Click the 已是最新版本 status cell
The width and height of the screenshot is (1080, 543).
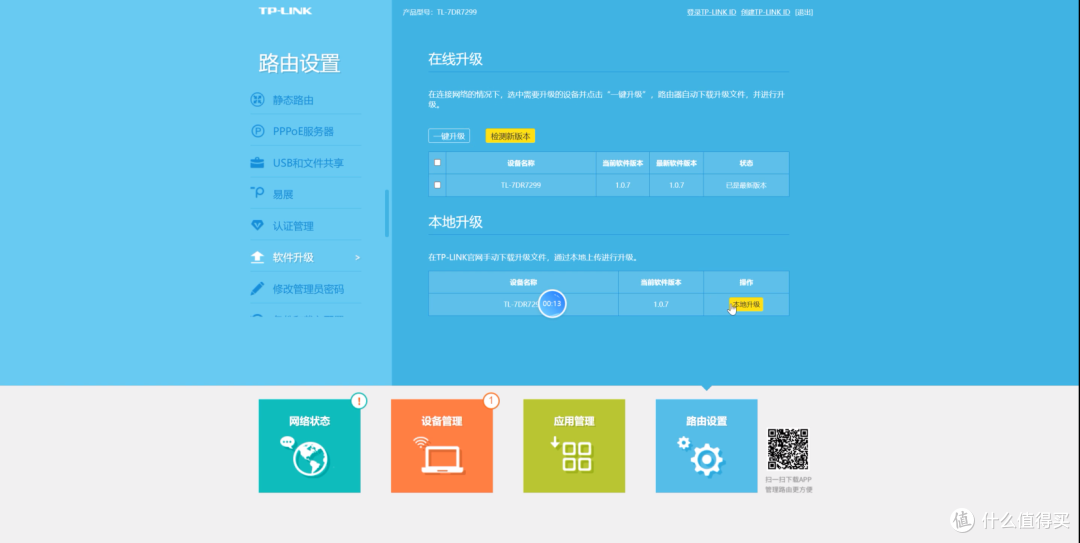coord(746,185)
